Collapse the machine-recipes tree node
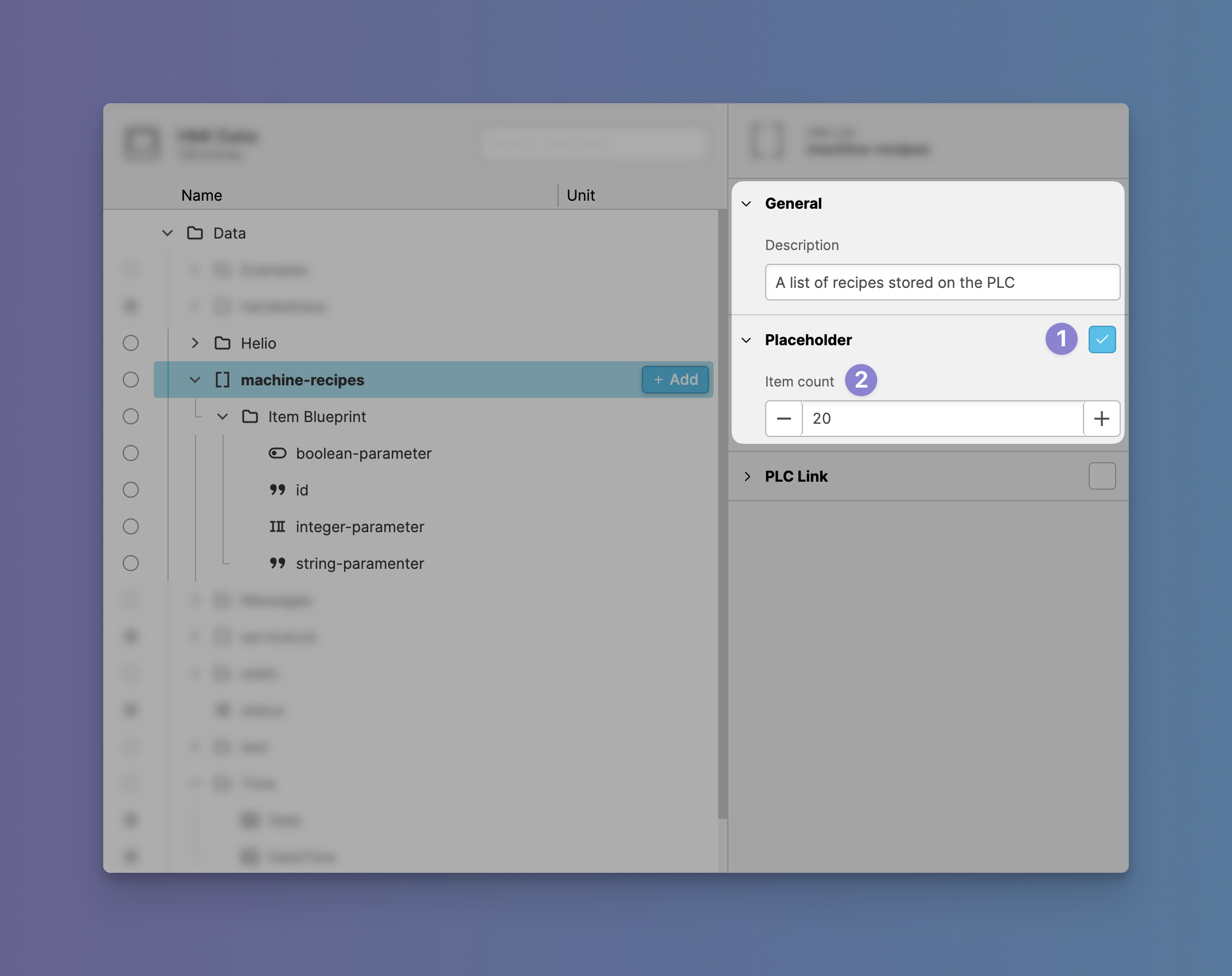The height and width of the screenshot is (976, 1232). [x=195, y=380]
